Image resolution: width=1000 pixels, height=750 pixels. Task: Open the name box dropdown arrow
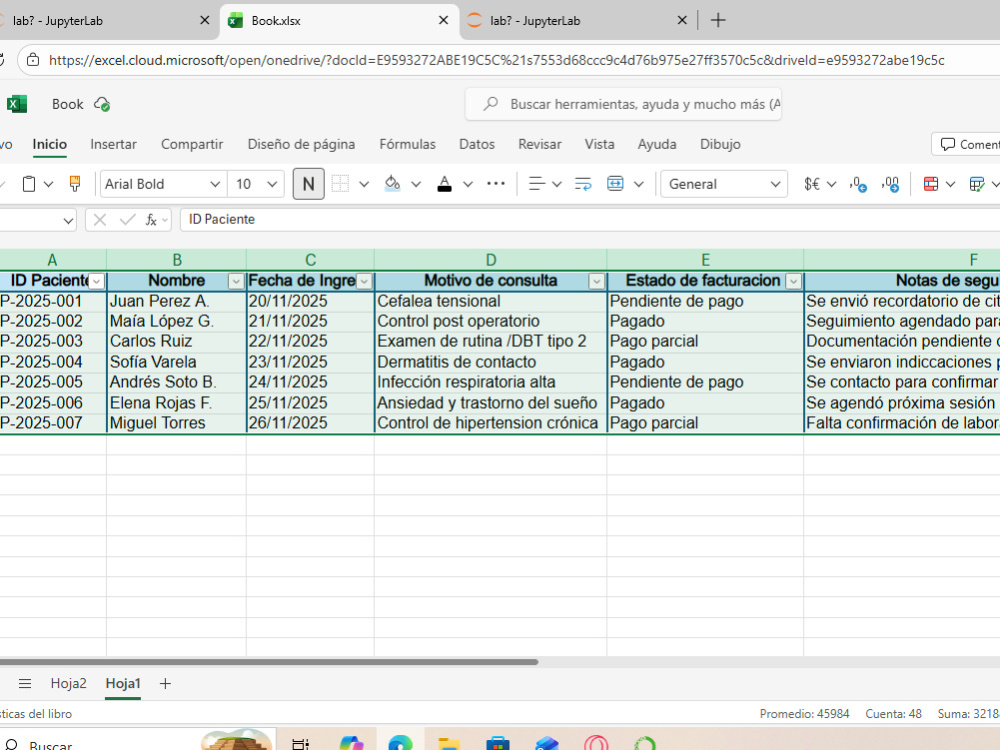(x=68, y=221)
